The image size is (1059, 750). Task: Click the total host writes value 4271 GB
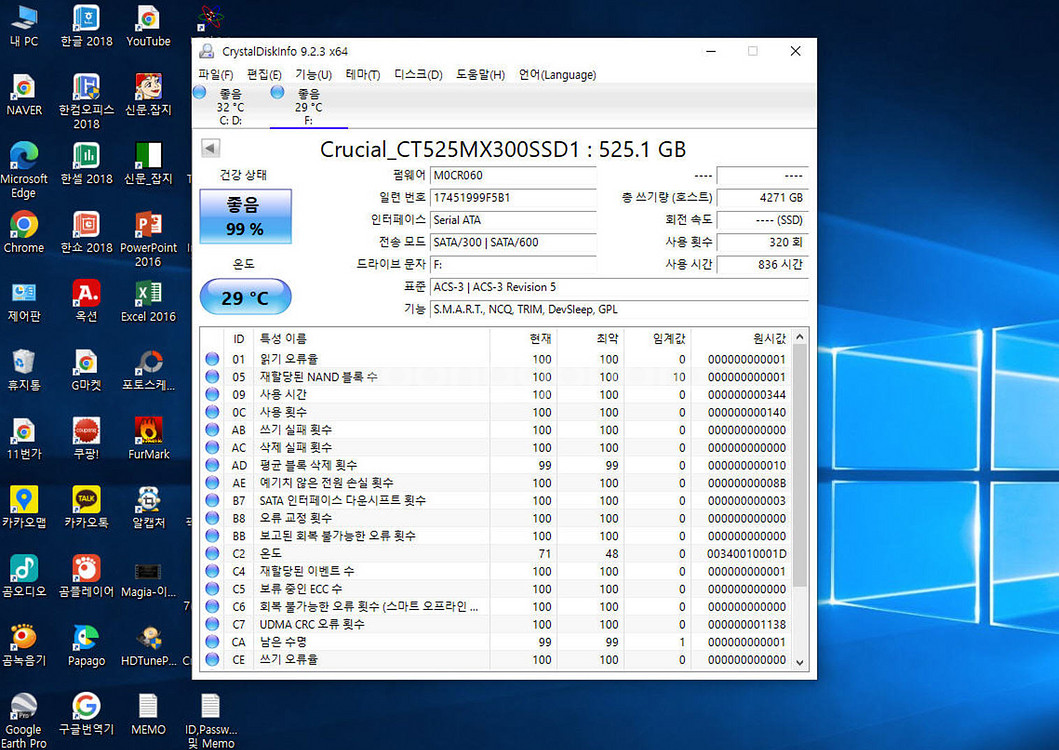(x=763, y=198)
